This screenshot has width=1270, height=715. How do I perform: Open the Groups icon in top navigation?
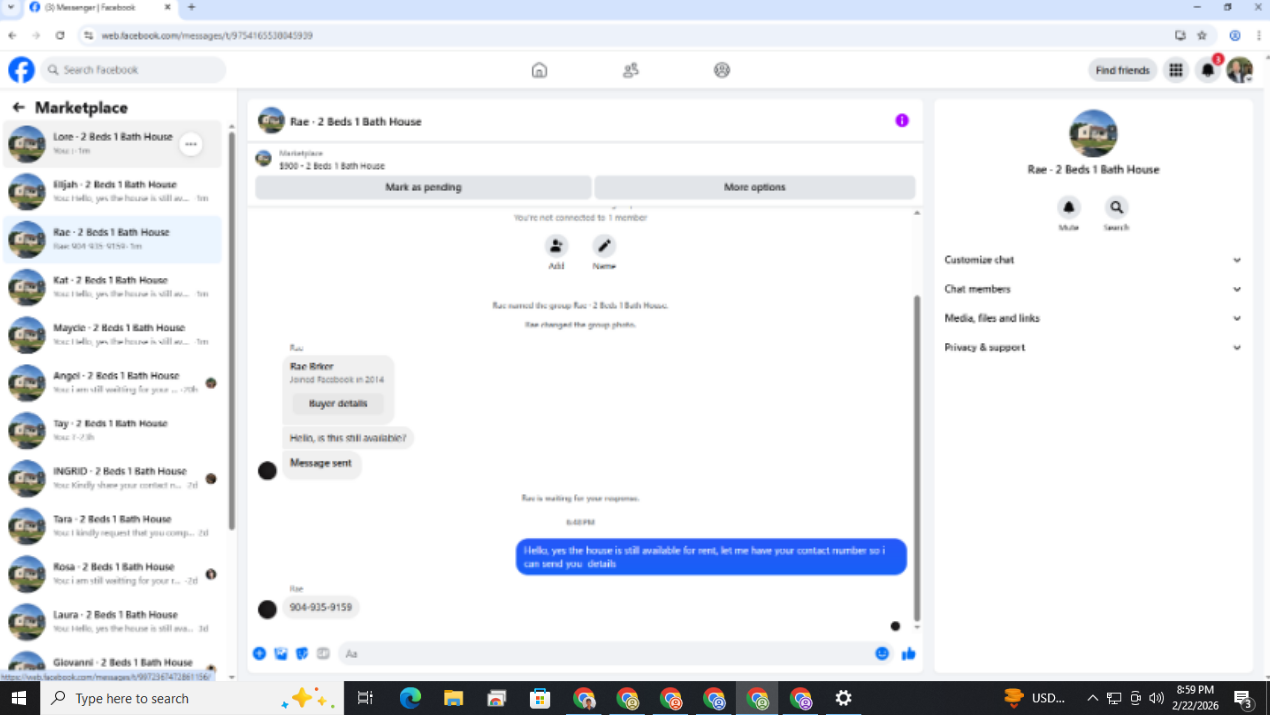(x=722, y=70)
